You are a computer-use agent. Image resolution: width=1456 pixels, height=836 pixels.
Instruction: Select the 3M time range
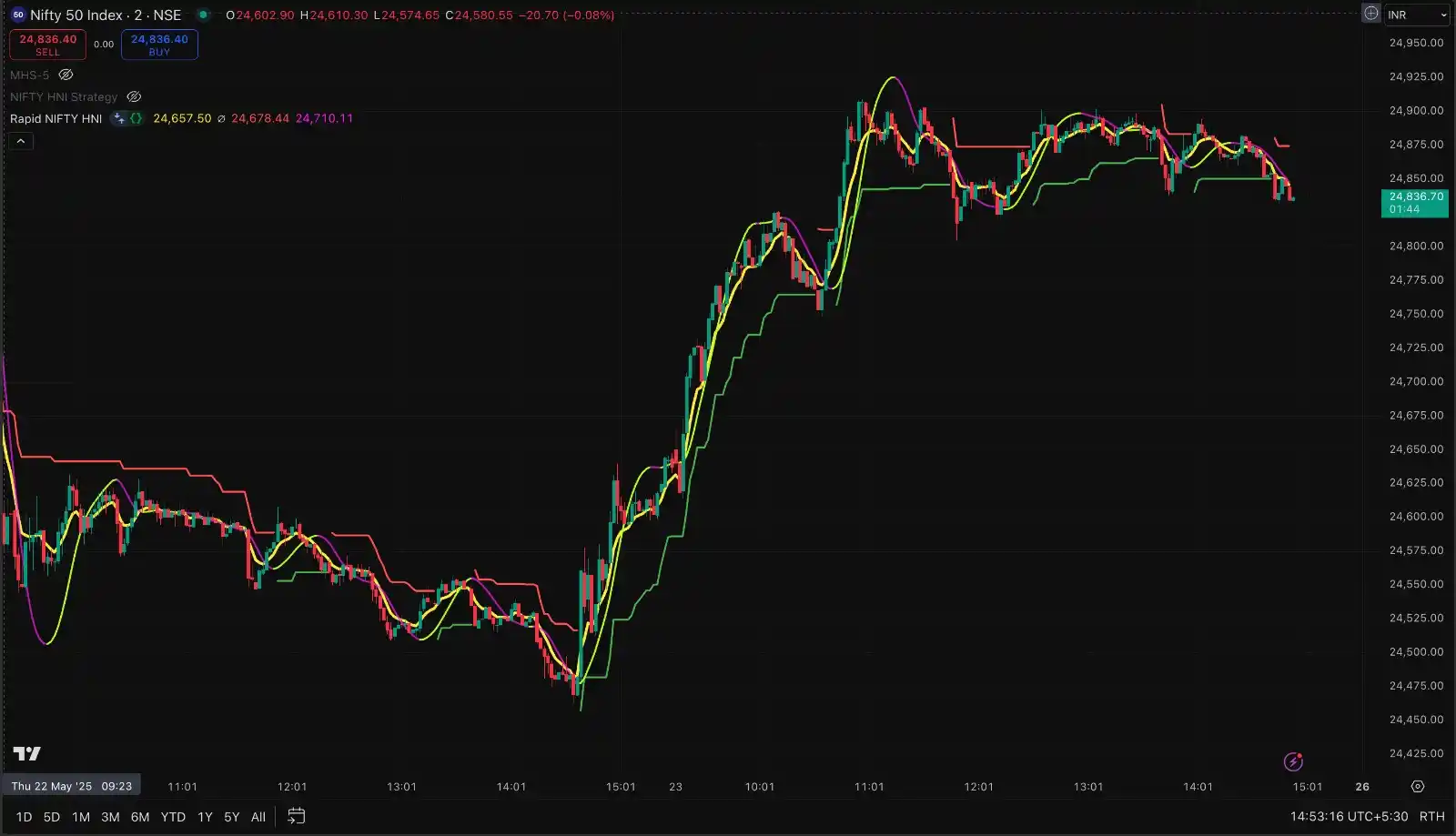coord(110,817)
